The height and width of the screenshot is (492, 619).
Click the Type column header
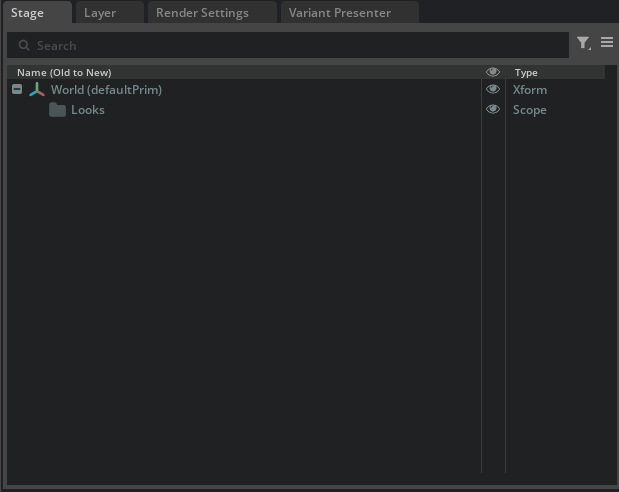pos(526,72)
